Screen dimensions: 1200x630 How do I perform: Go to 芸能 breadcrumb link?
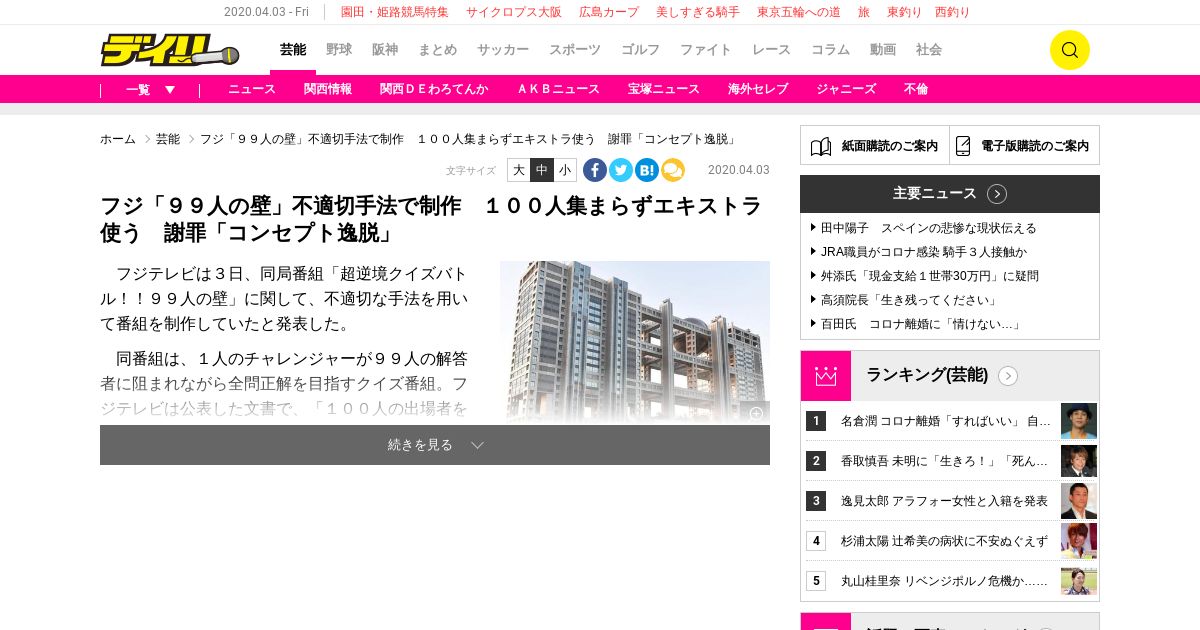click(168, 139)
